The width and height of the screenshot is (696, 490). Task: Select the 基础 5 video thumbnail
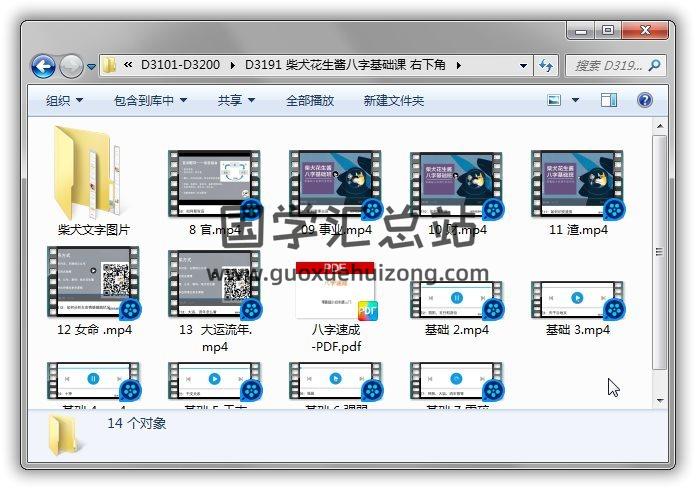(x=214, y=382)
